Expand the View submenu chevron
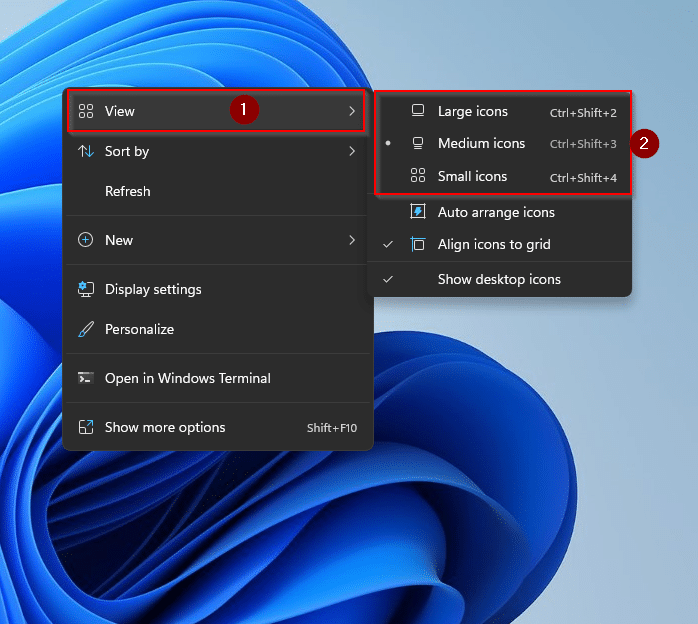Viewport: 698px width, 624px height. pos(352,111)
